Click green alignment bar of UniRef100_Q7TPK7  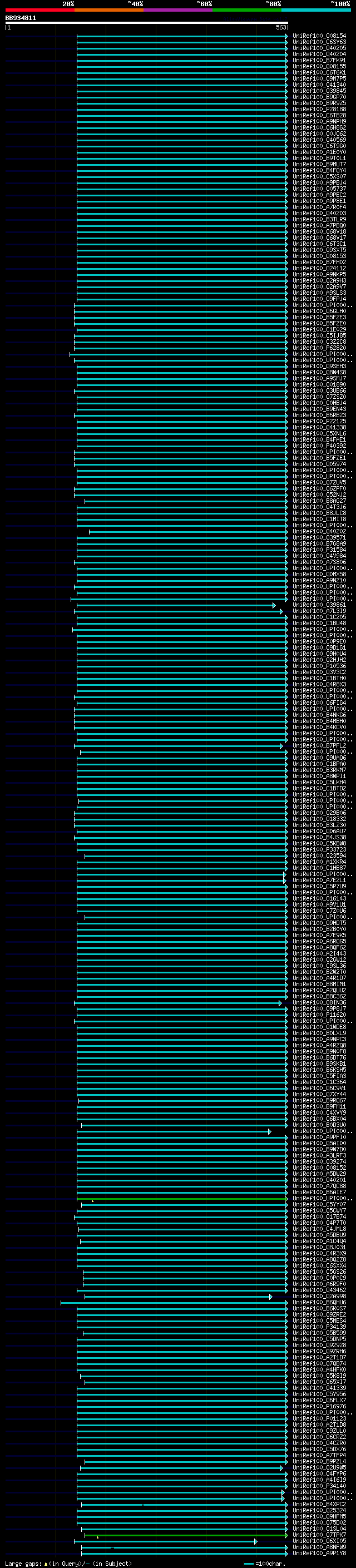pos(186,1535)
